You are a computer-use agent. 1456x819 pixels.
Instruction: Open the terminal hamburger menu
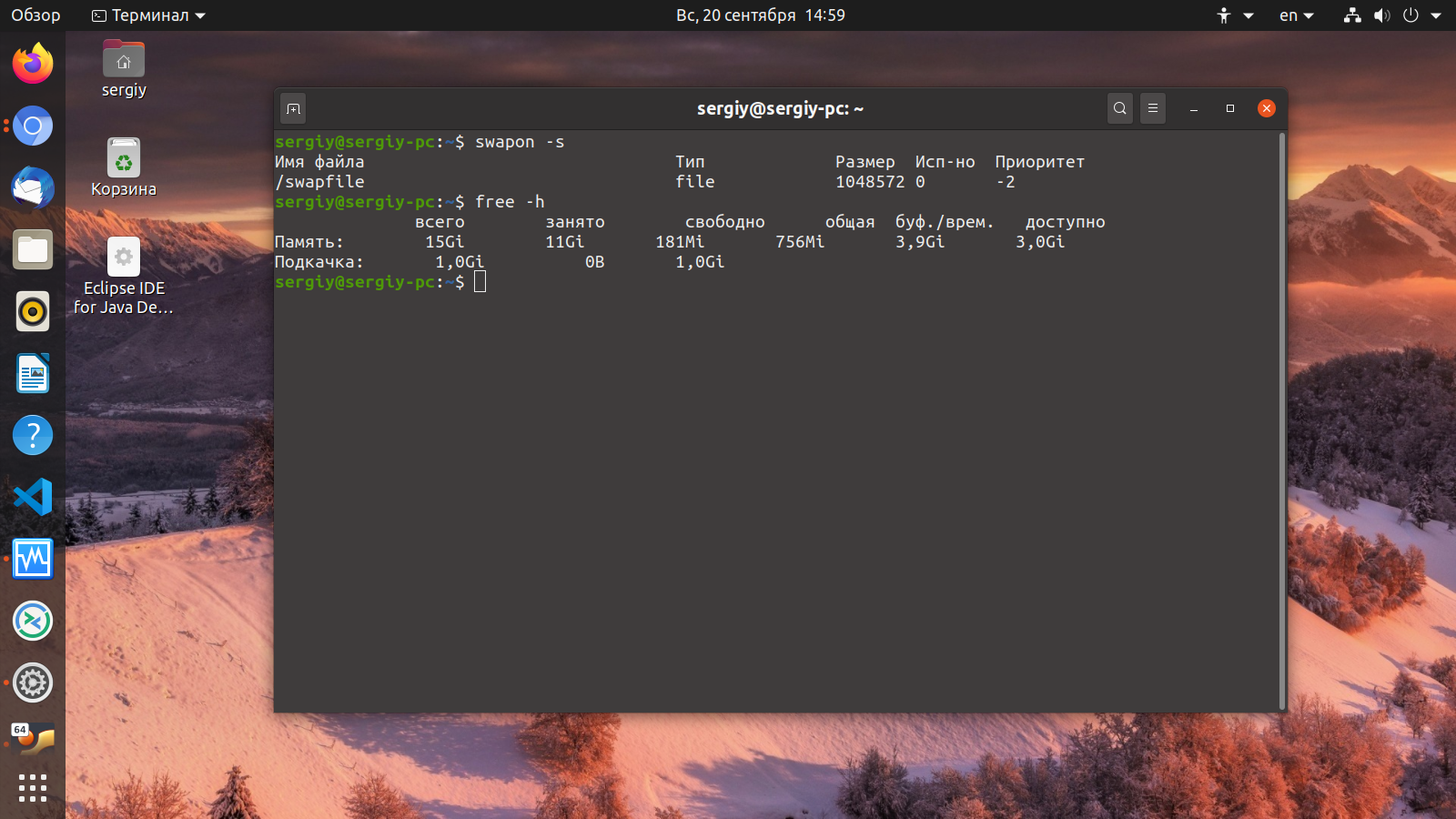[1153, 108]
